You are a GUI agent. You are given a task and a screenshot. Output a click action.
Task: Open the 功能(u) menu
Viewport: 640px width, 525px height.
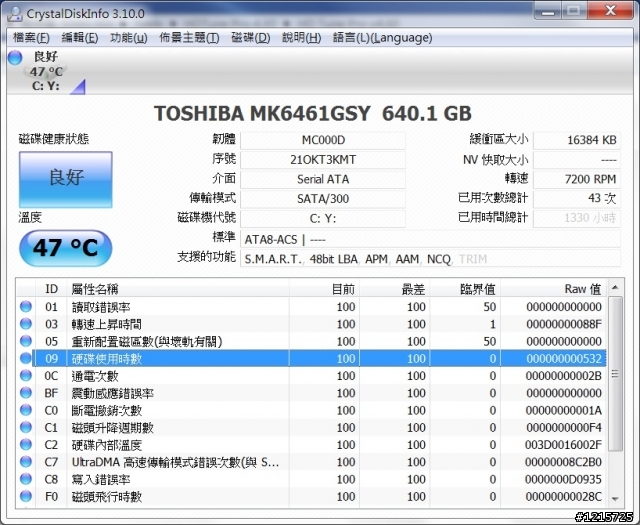coord(129,38)
